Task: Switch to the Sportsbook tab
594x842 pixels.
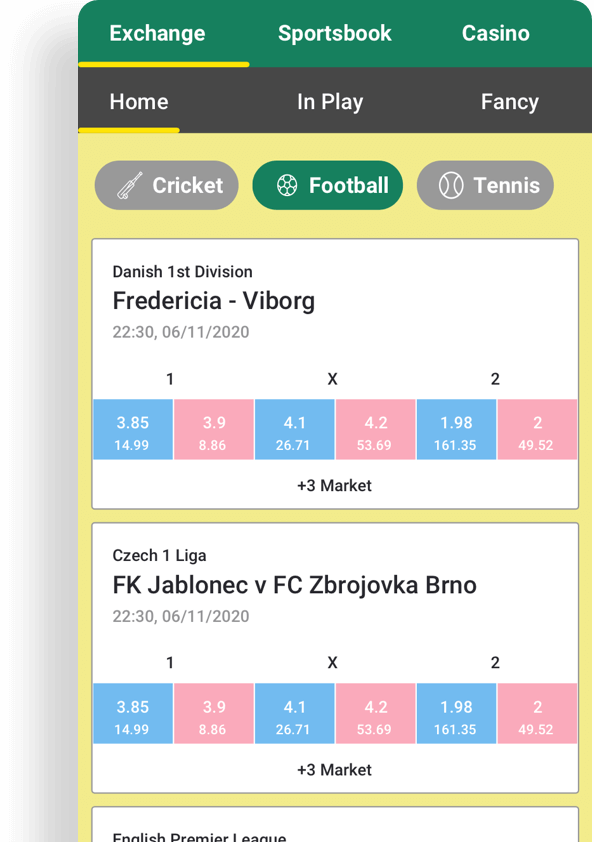Action: pyautogui.click(x=335, y=33)
